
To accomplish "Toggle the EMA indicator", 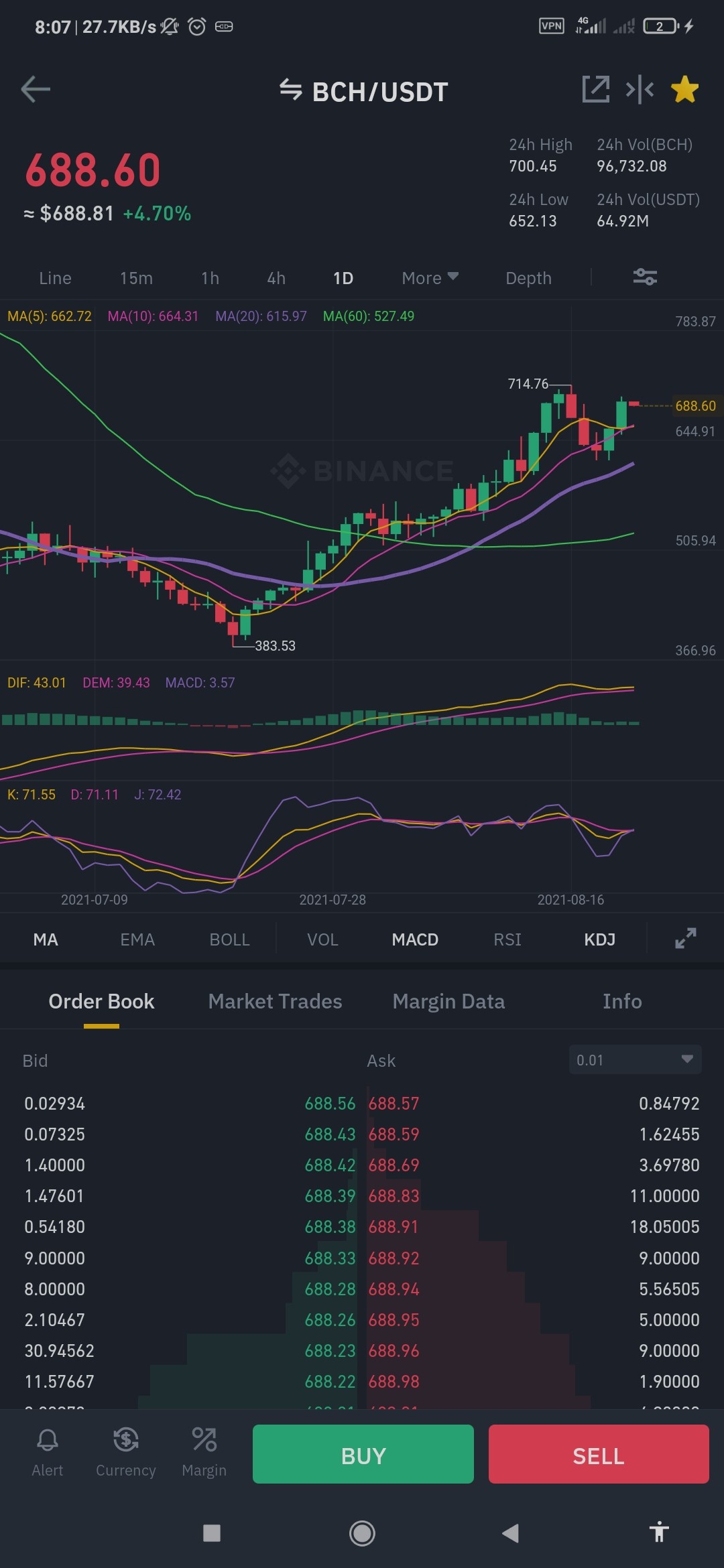I will click(137, 939).
